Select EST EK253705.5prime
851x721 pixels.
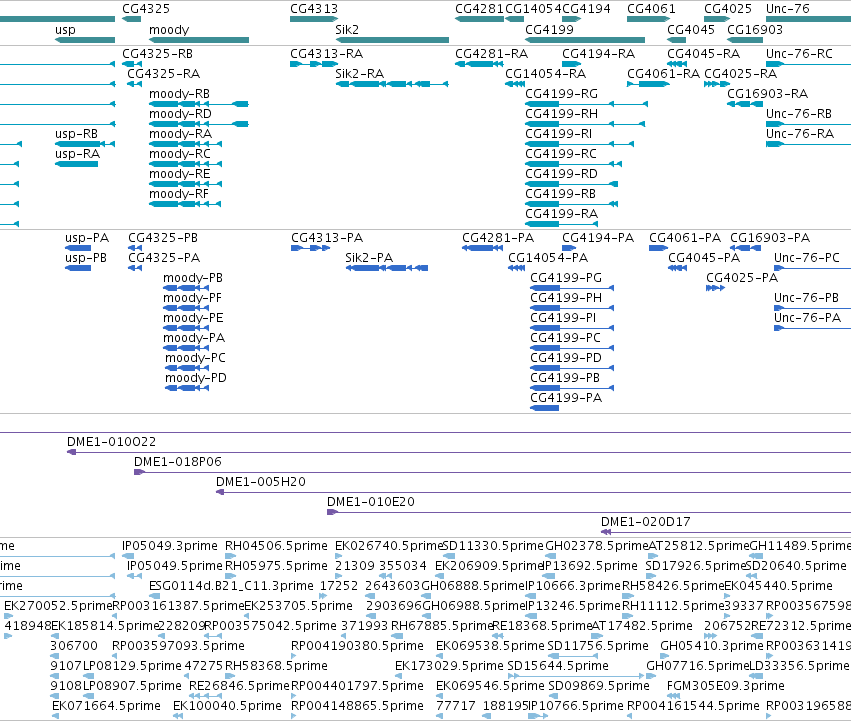pos(299,606)
